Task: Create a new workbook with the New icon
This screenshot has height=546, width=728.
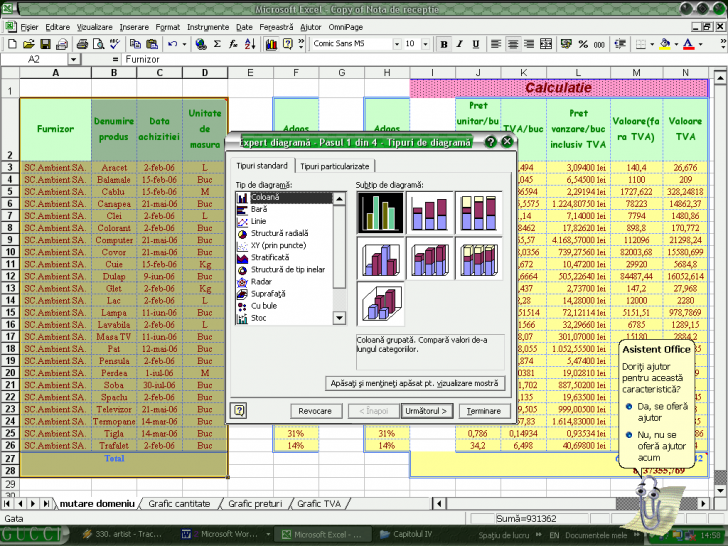Action: click(13, 44)
